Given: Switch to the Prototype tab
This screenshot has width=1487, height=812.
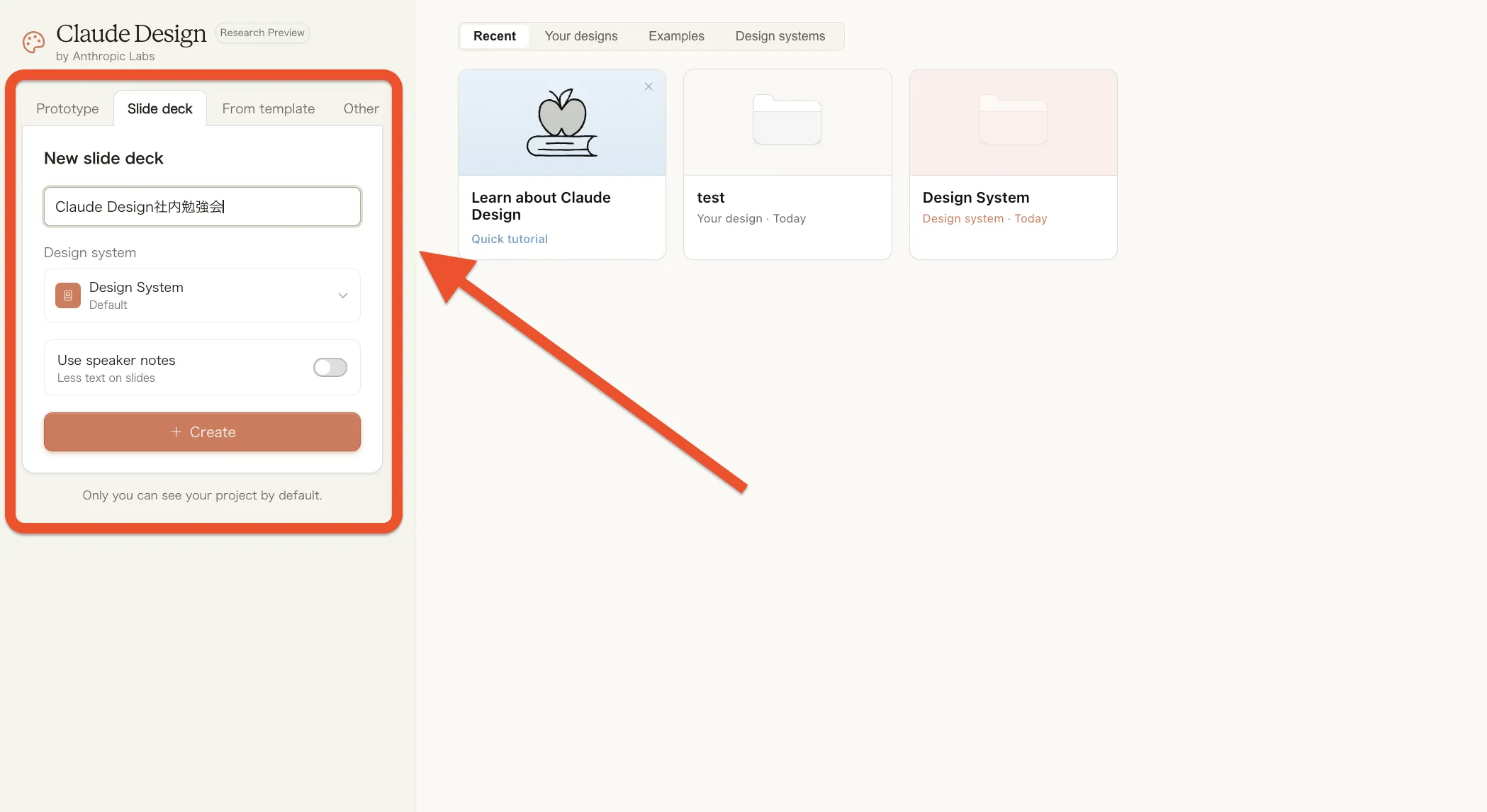Looking at the screenshot, I should click(x=67, y=108).
